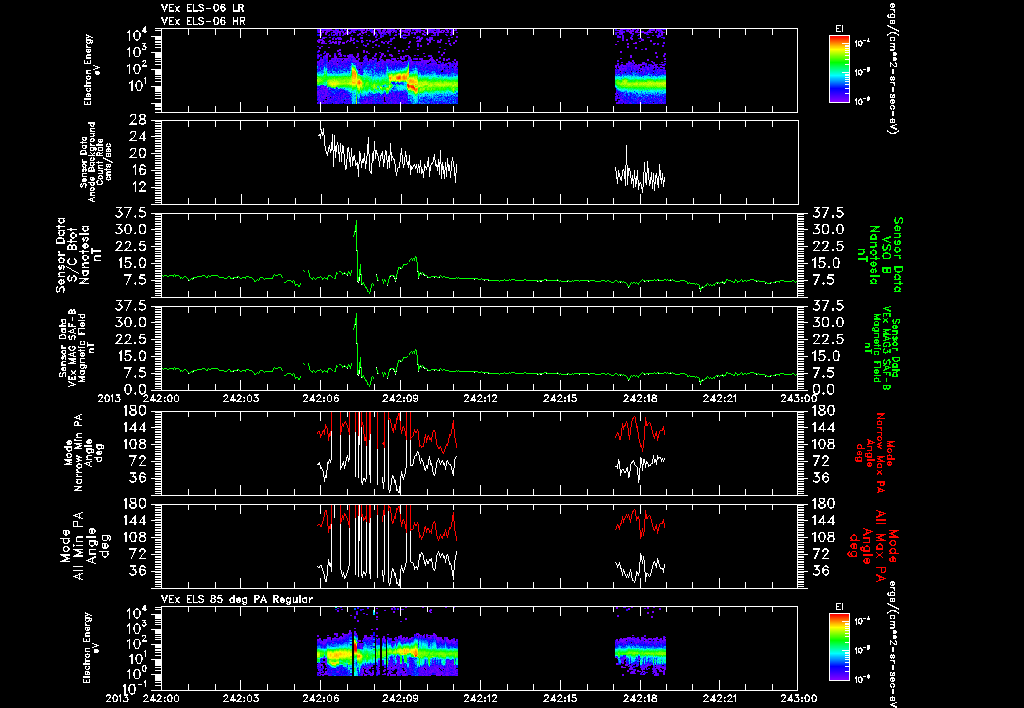The image size is (1024, 708).
Task: Click the top panel 'Electron Energy eV' axis label
Action: 93,70
